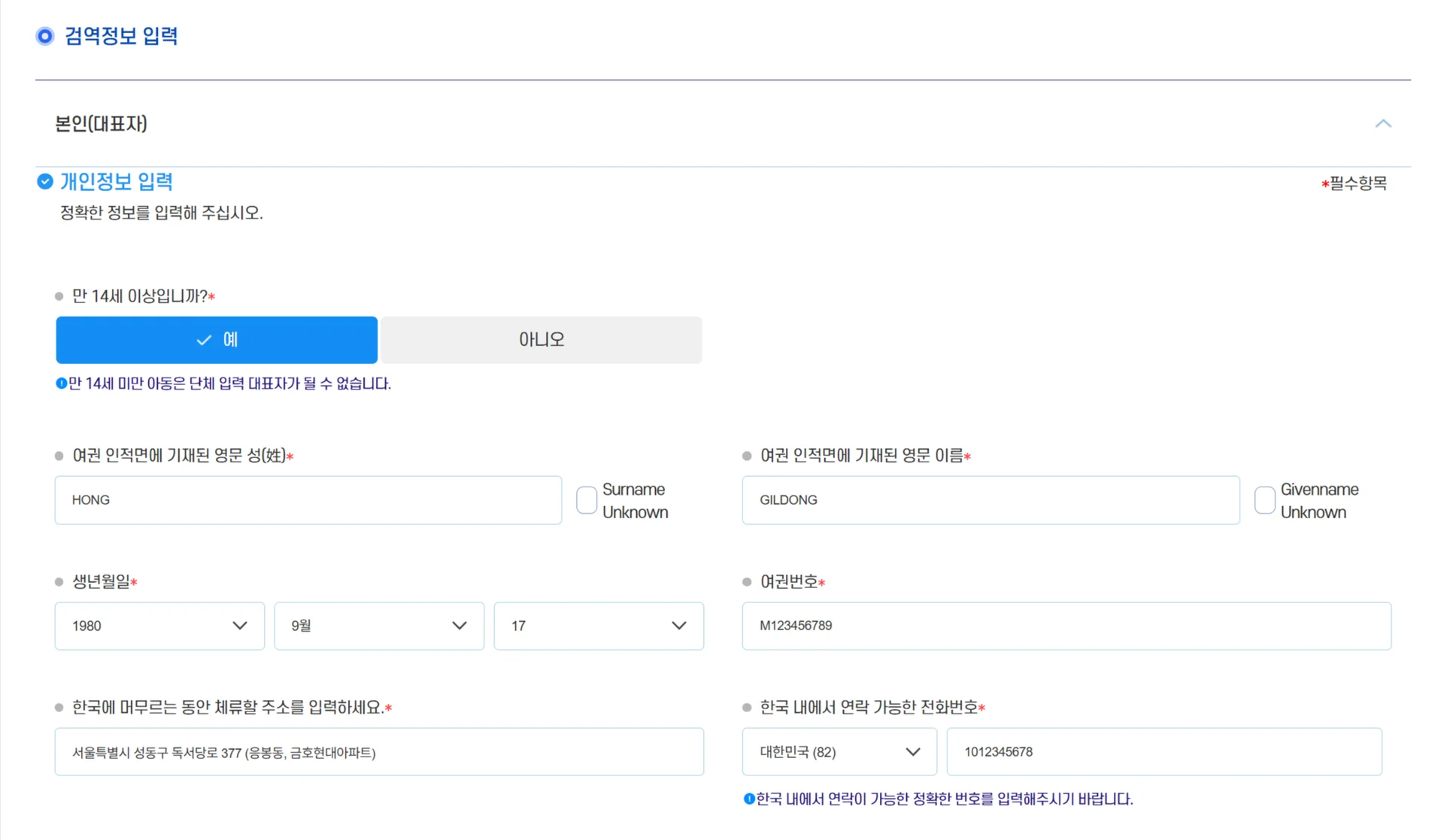
Task: Open the country code dropdown 대한민국 (82)
Action: (839, 751)
